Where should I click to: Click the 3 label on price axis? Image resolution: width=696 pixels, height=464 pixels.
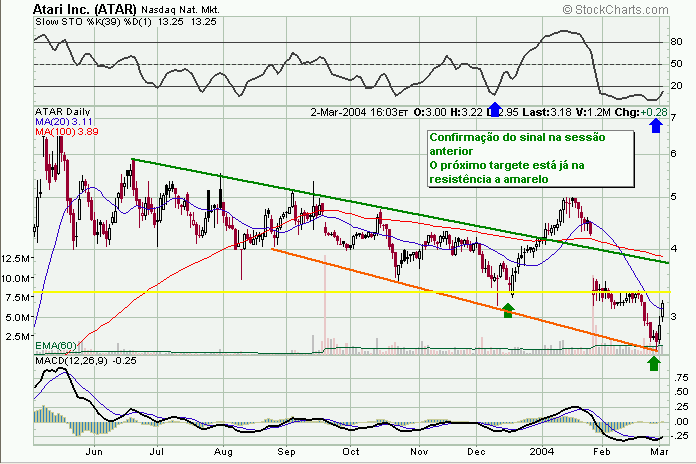click(673, 317)
